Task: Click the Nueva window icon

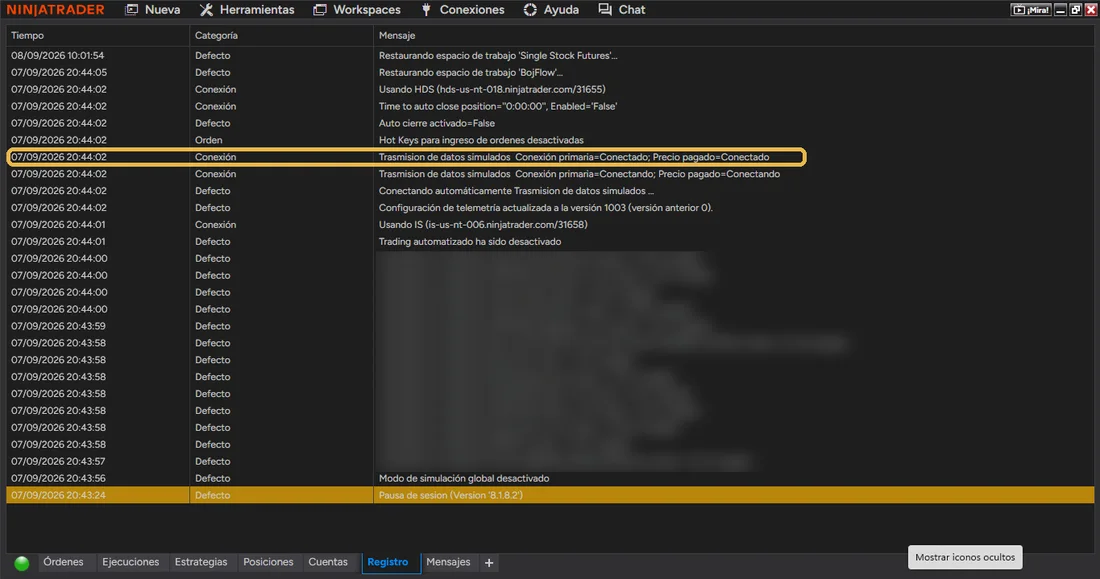Action: [131, 10]
